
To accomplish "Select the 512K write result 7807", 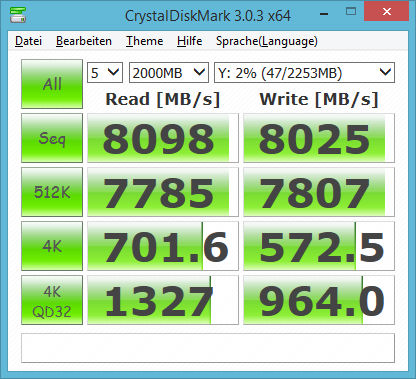I will pos(319,192).
